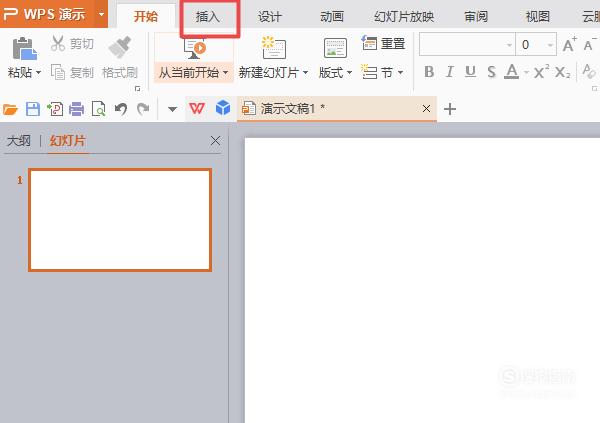
Task: Toggle text shadow S button
Action: point(491,72)
